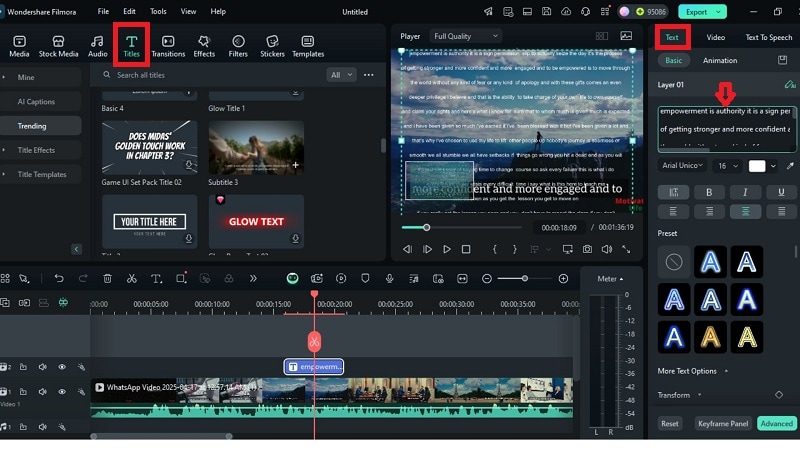Play the video in the player
This screenshot has width=800, height=450.
coord(446,249)
